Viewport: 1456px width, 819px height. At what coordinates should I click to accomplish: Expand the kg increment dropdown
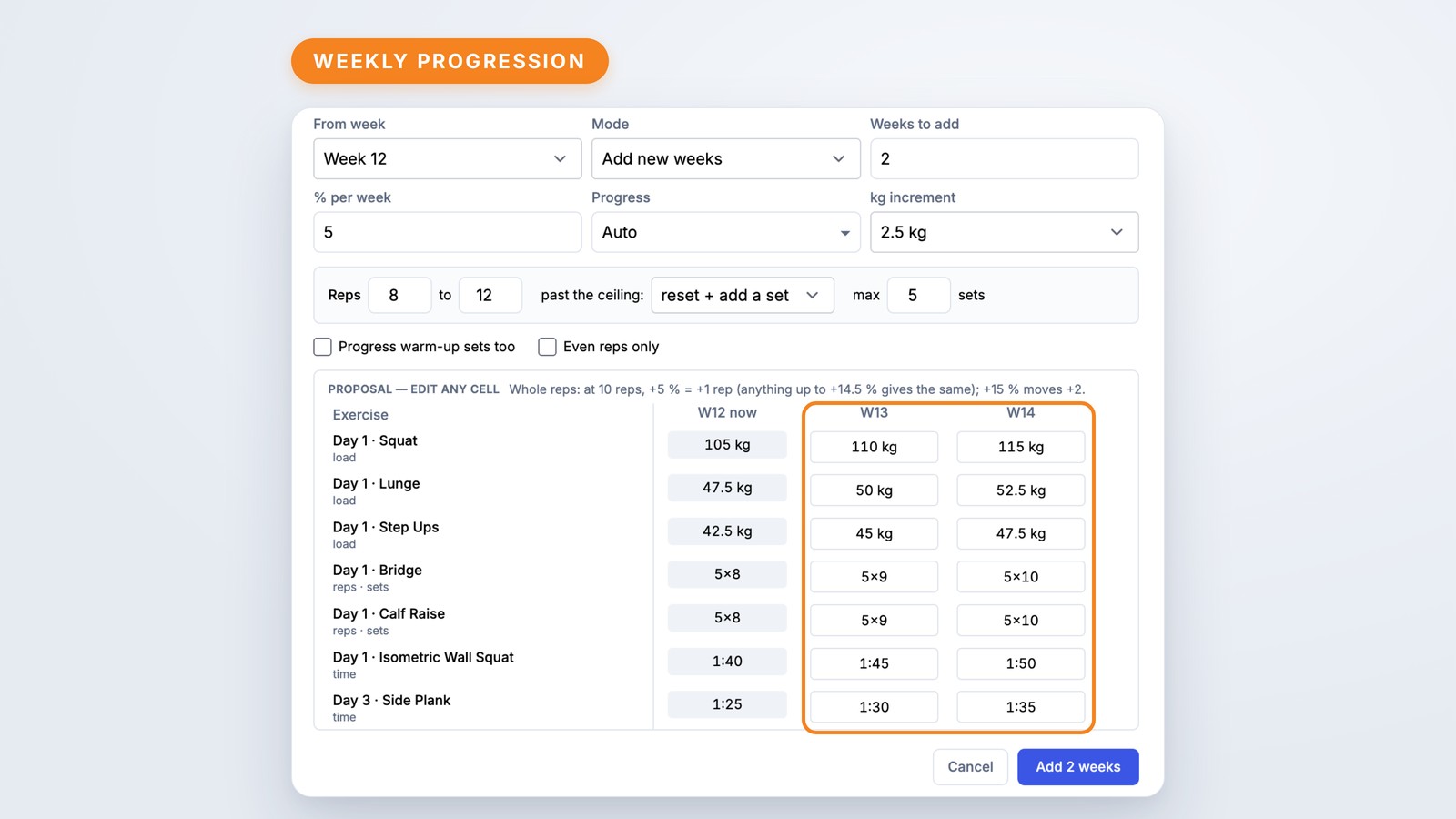(x=1004, y=232)
